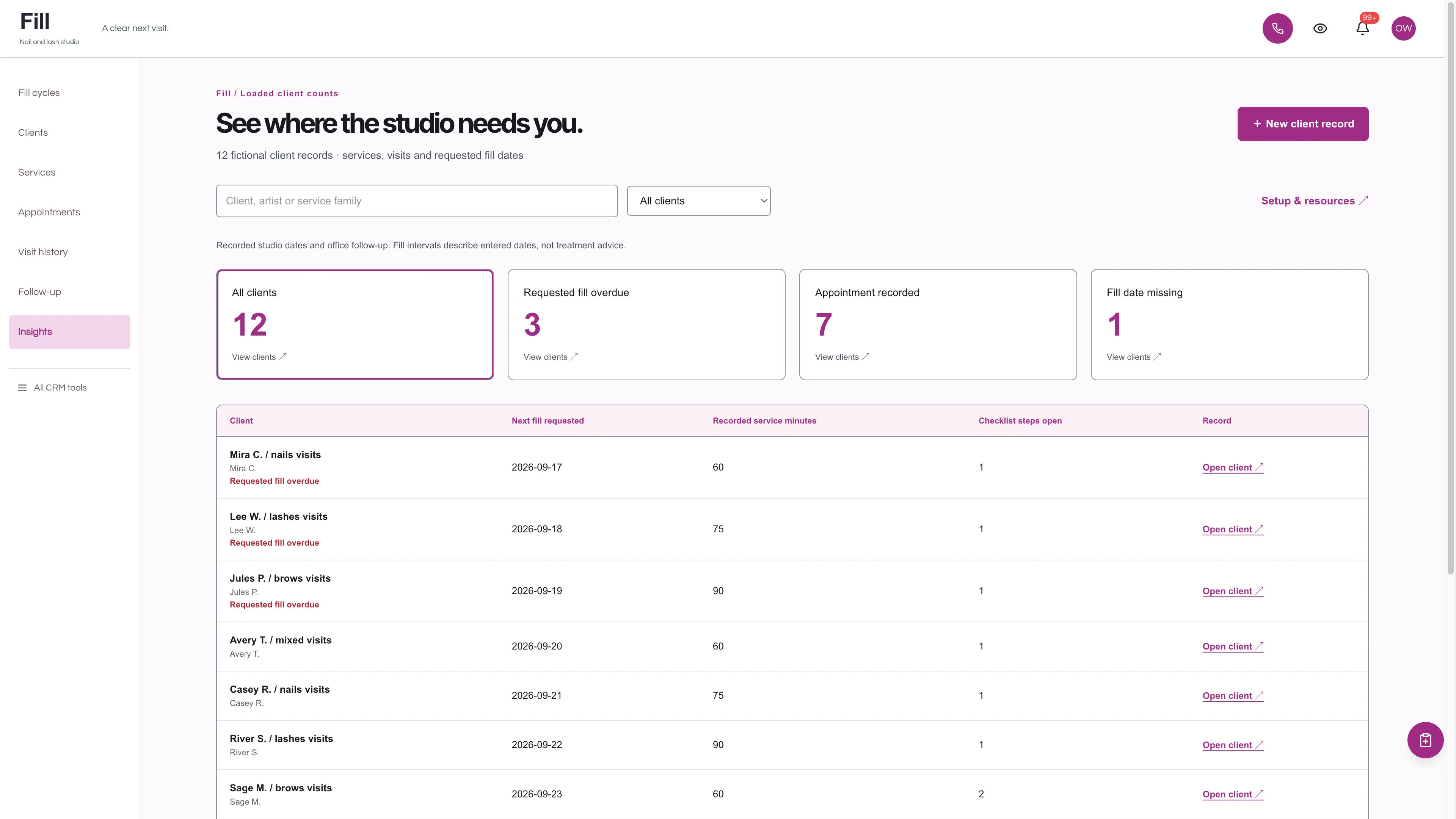Click the Checklist steps open header
The width and height of the screenshot is (1456, 819).
point(1020,420)
